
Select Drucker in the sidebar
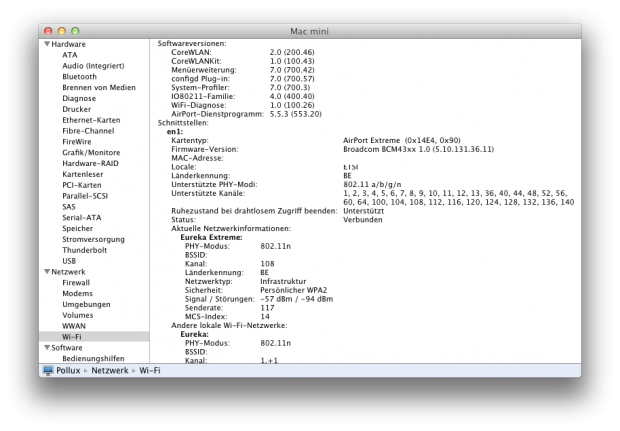pos(77,109)
